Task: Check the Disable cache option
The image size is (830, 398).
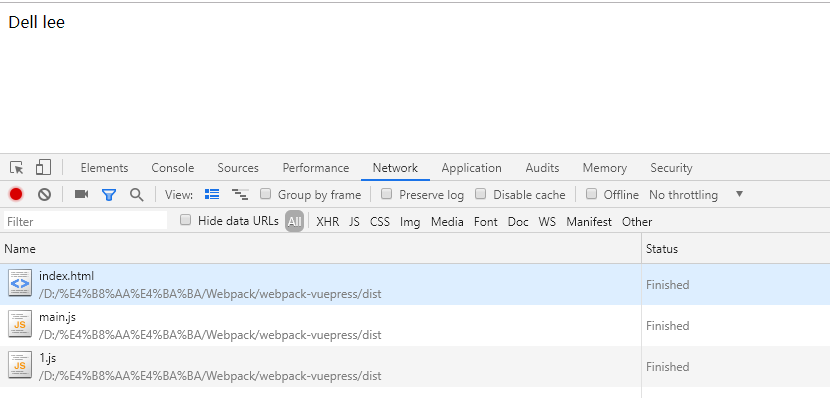Action: tap(480, 194)
